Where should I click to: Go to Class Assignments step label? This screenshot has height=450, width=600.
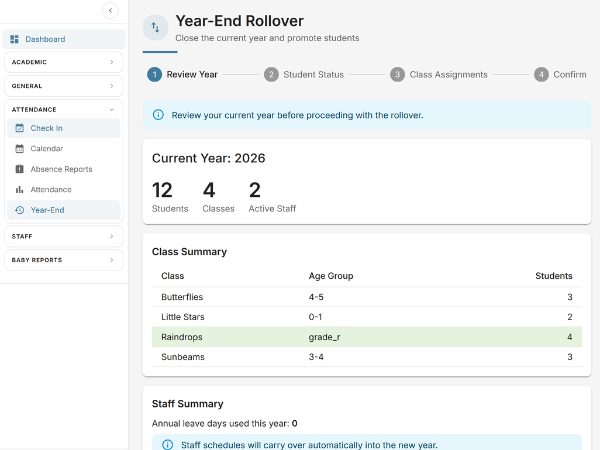(448, 74)
